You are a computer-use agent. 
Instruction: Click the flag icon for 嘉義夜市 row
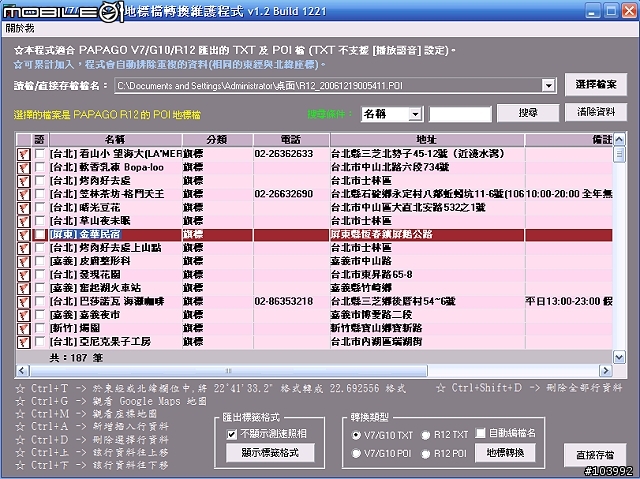pyautogui.click(x=24, y=315)
